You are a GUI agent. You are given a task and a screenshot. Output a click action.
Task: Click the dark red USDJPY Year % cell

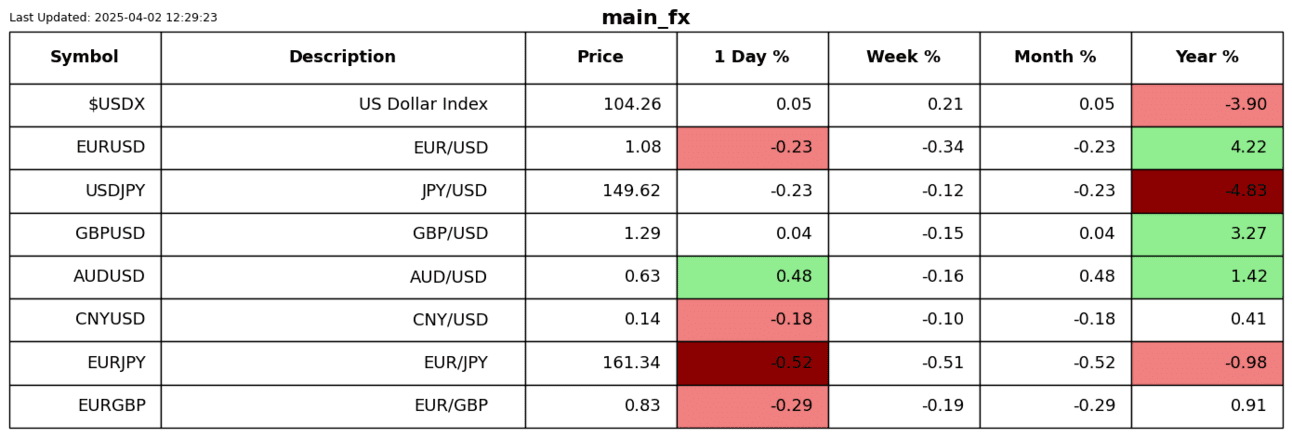[1207, 191]
